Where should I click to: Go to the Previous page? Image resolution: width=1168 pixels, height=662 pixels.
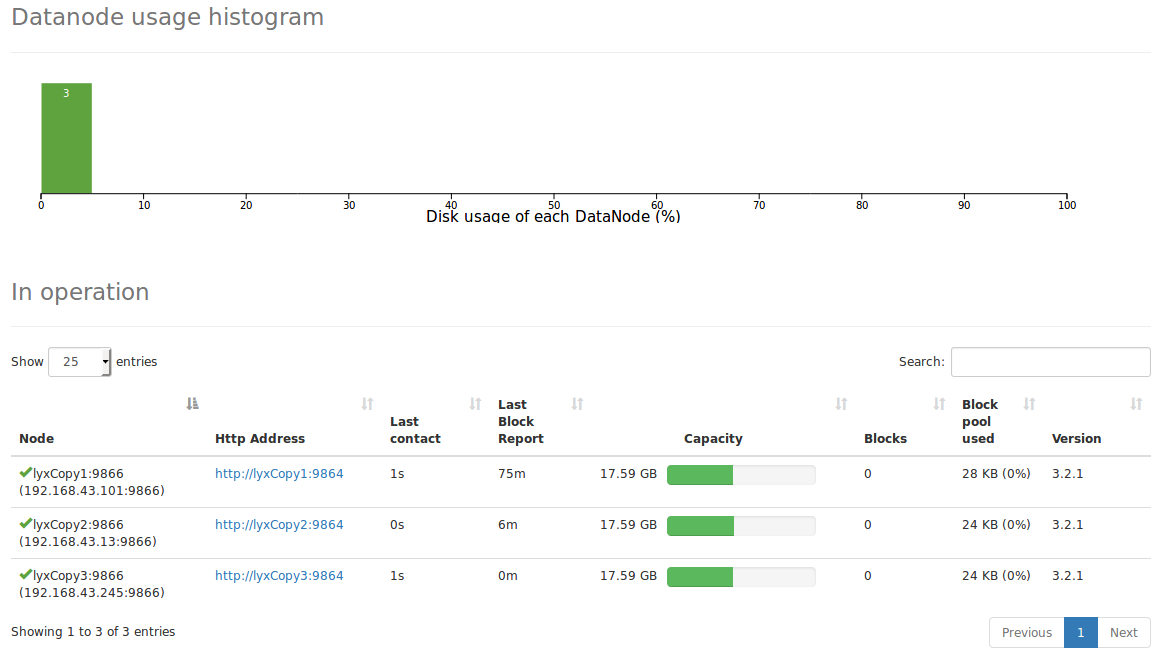[x=1026, y=633]
